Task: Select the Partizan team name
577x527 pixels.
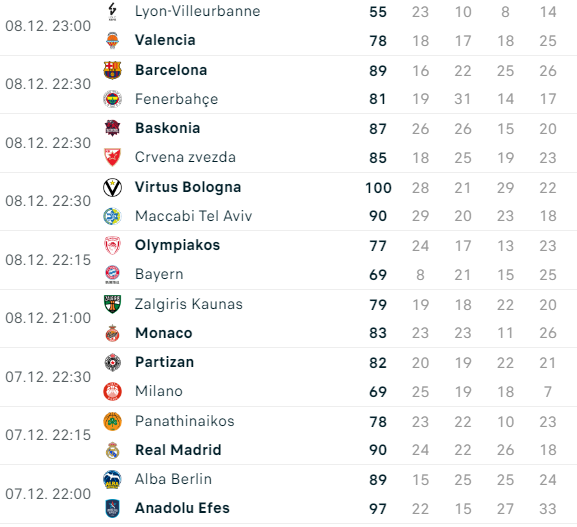Action: tap(164, 362)
